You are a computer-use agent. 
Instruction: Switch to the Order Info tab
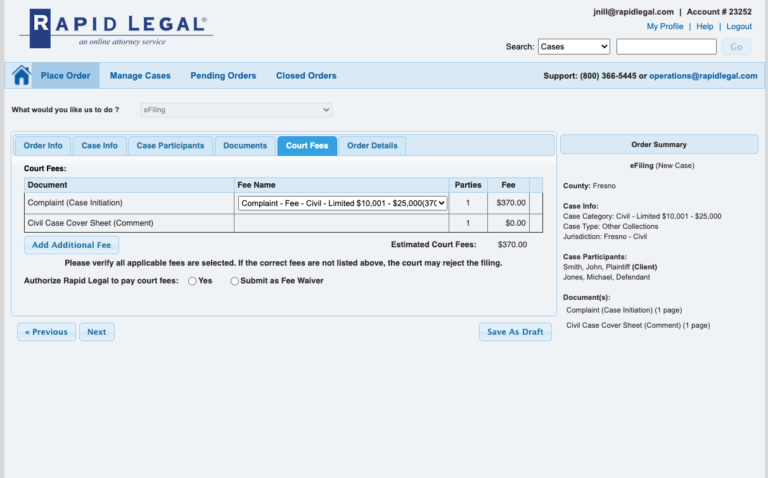[x=43, y=145]
